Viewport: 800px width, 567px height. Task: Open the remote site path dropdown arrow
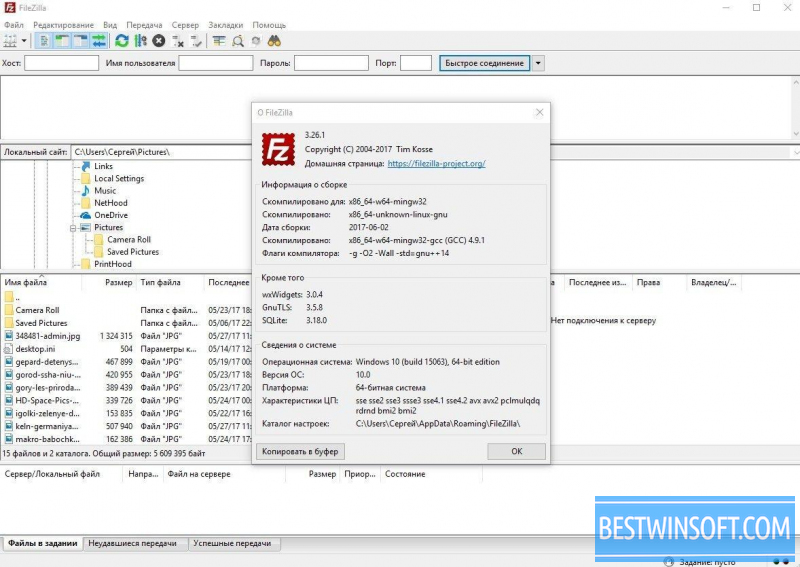(795, 152)
